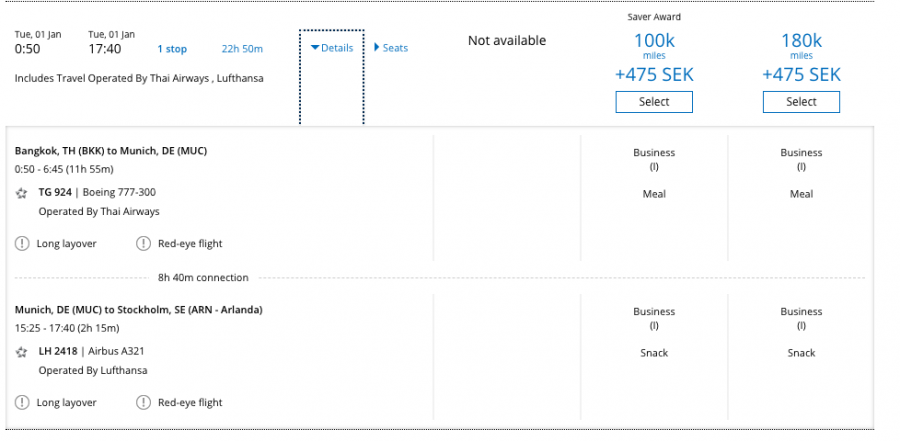Select the 100k miles Saver Award fare
Viewport: 900px width, 441px height.
point(654,102)
